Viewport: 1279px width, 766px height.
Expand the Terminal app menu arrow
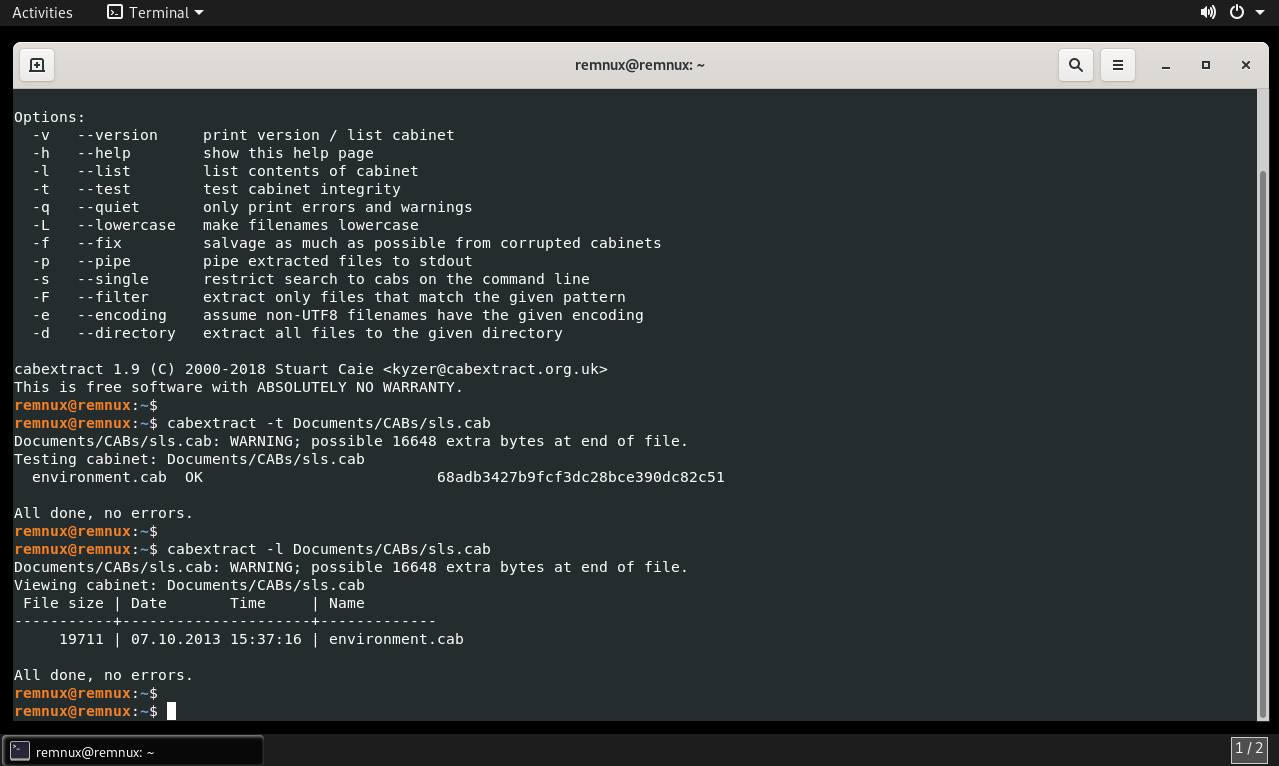click(x=198, y=13)
